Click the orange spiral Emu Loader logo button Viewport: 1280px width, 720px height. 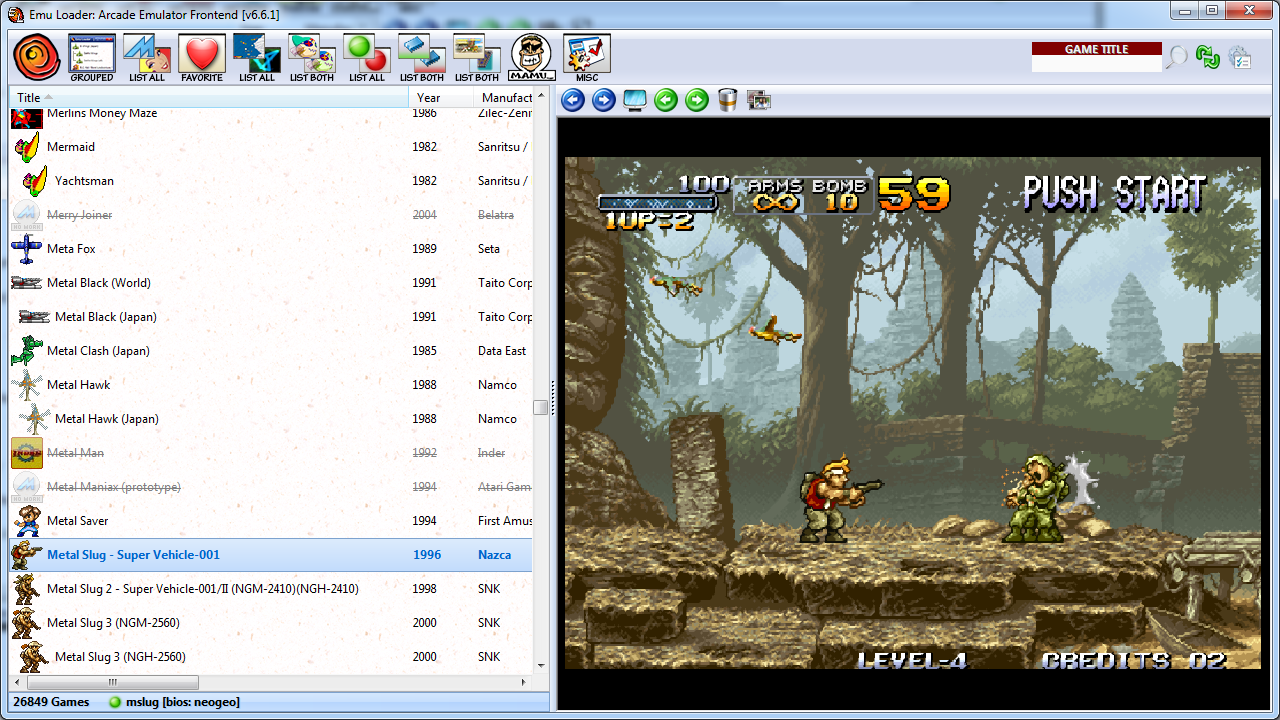37,57
